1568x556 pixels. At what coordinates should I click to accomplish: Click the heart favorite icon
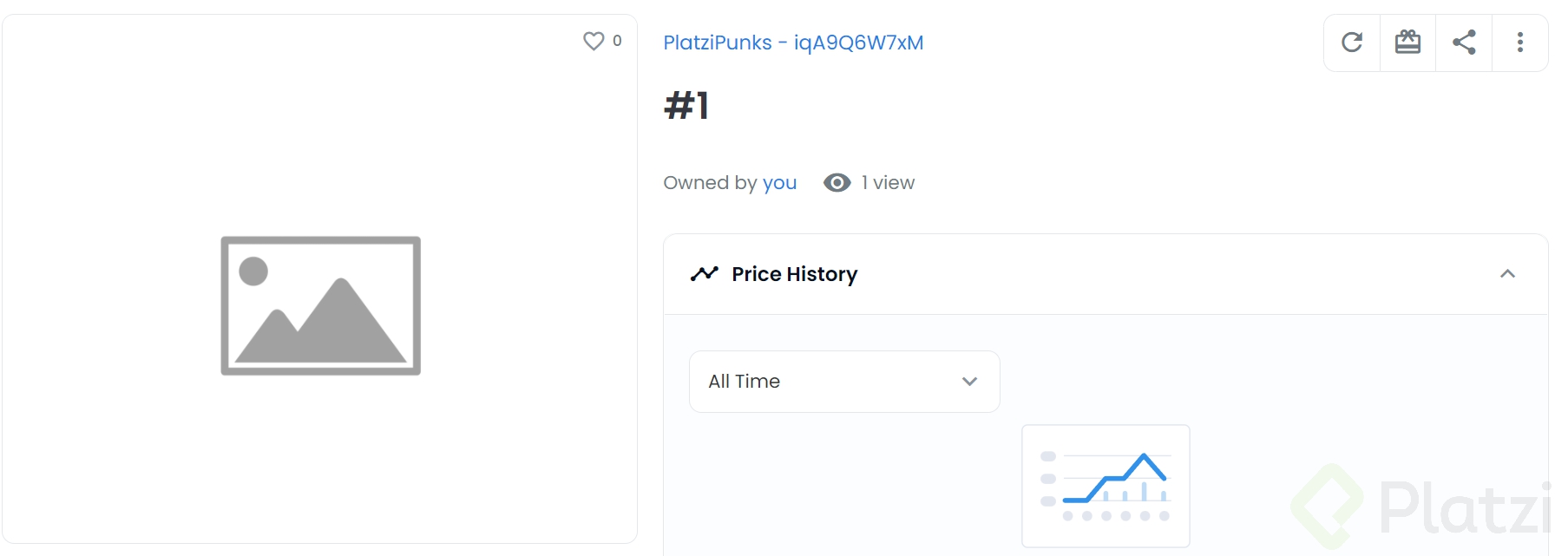click(594, 41)
